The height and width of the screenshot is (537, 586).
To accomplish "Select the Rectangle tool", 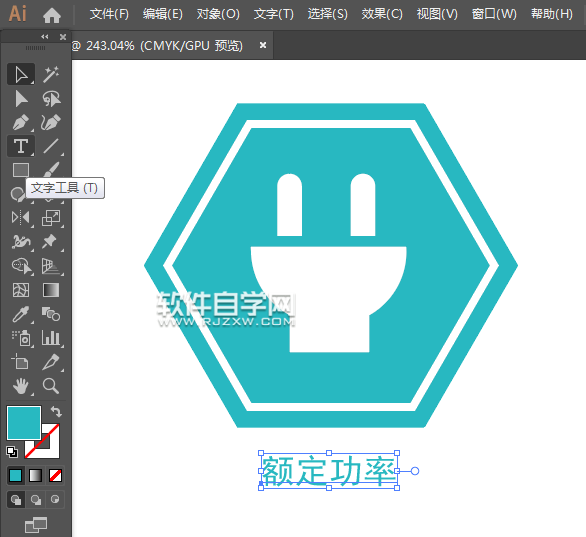I will point(21,170).
